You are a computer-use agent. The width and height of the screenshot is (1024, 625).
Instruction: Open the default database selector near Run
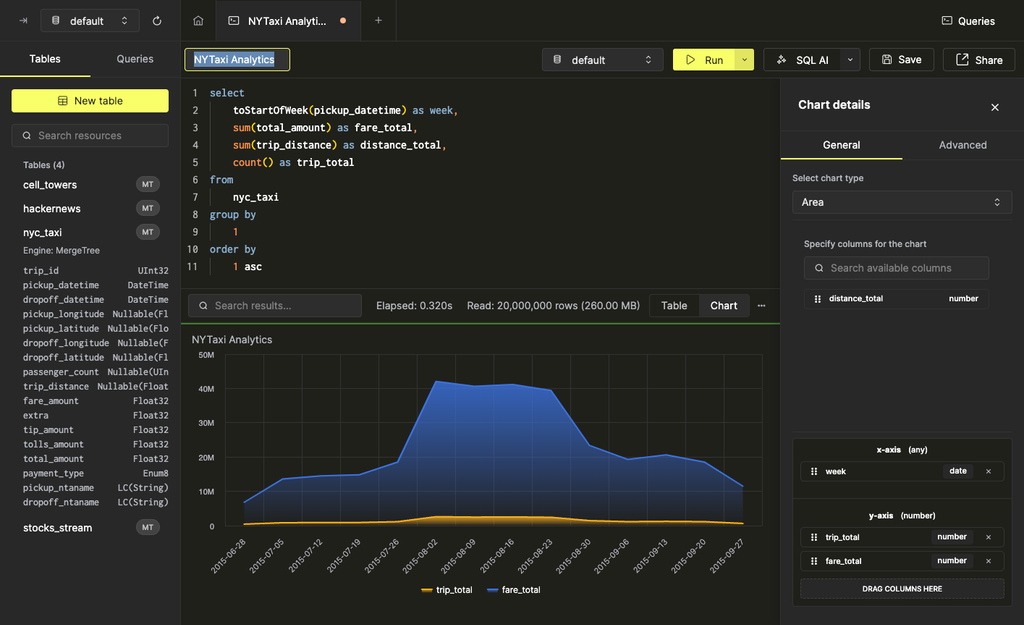point(602,59)
